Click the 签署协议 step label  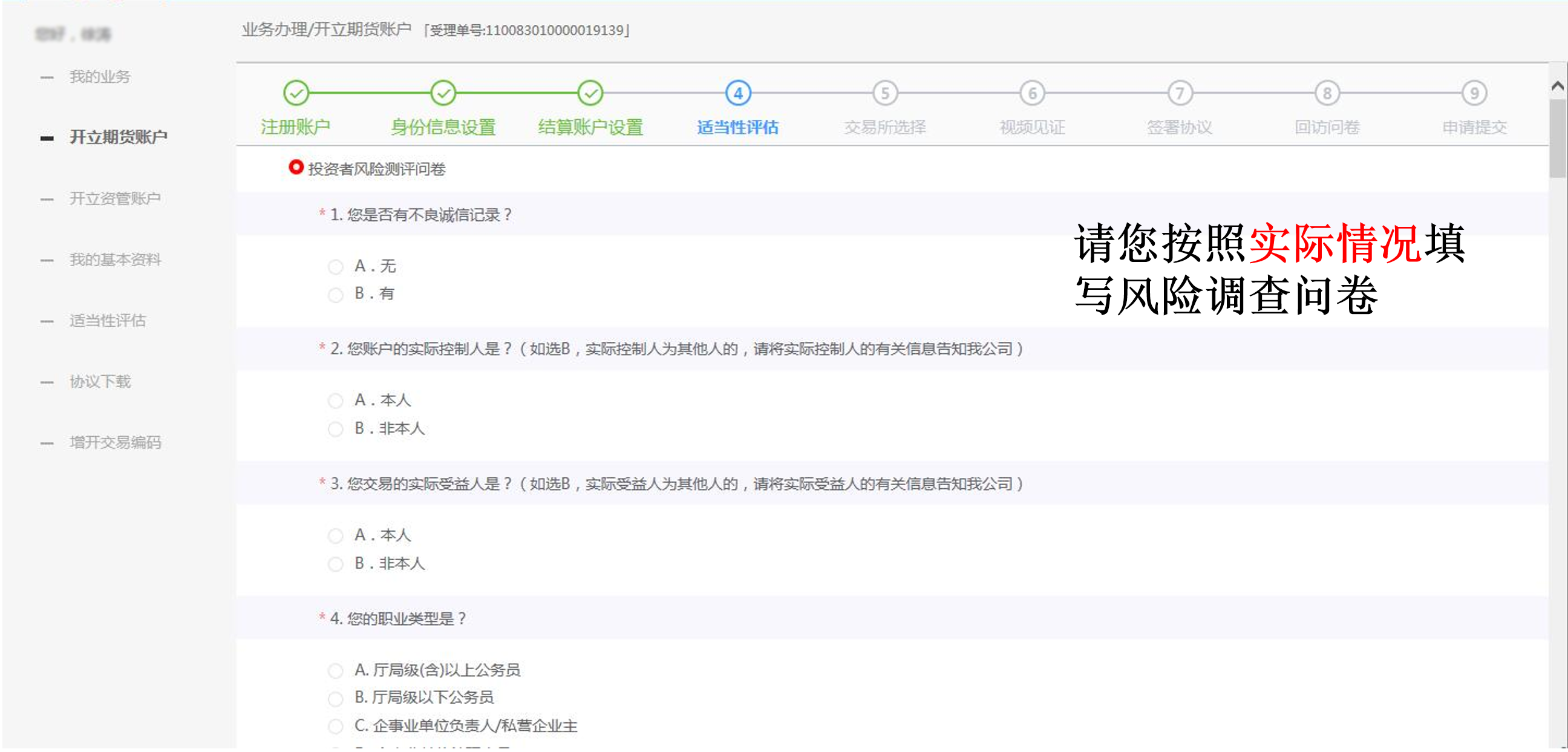tap(1180, 126)
